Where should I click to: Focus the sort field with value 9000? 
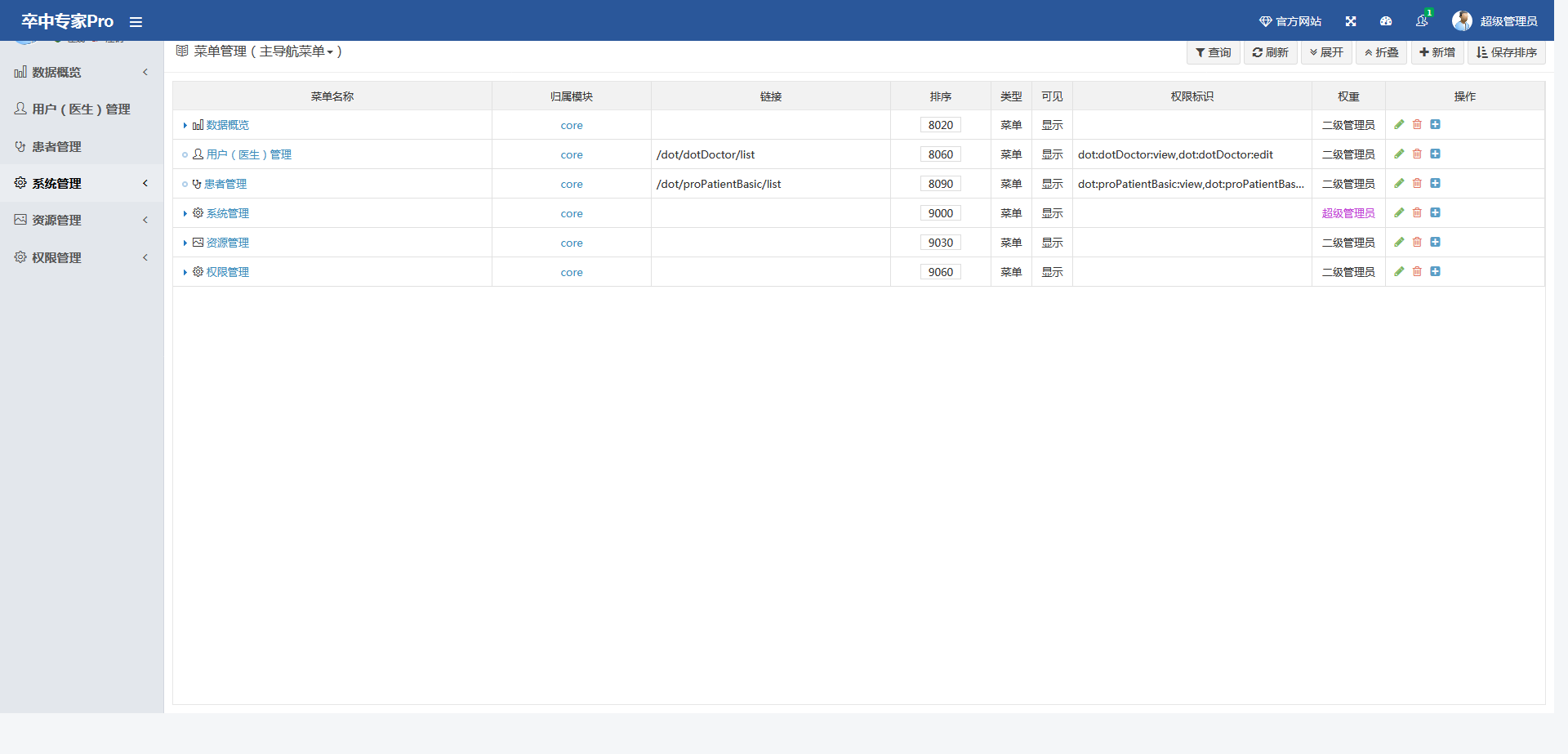(x=941, y=213)
